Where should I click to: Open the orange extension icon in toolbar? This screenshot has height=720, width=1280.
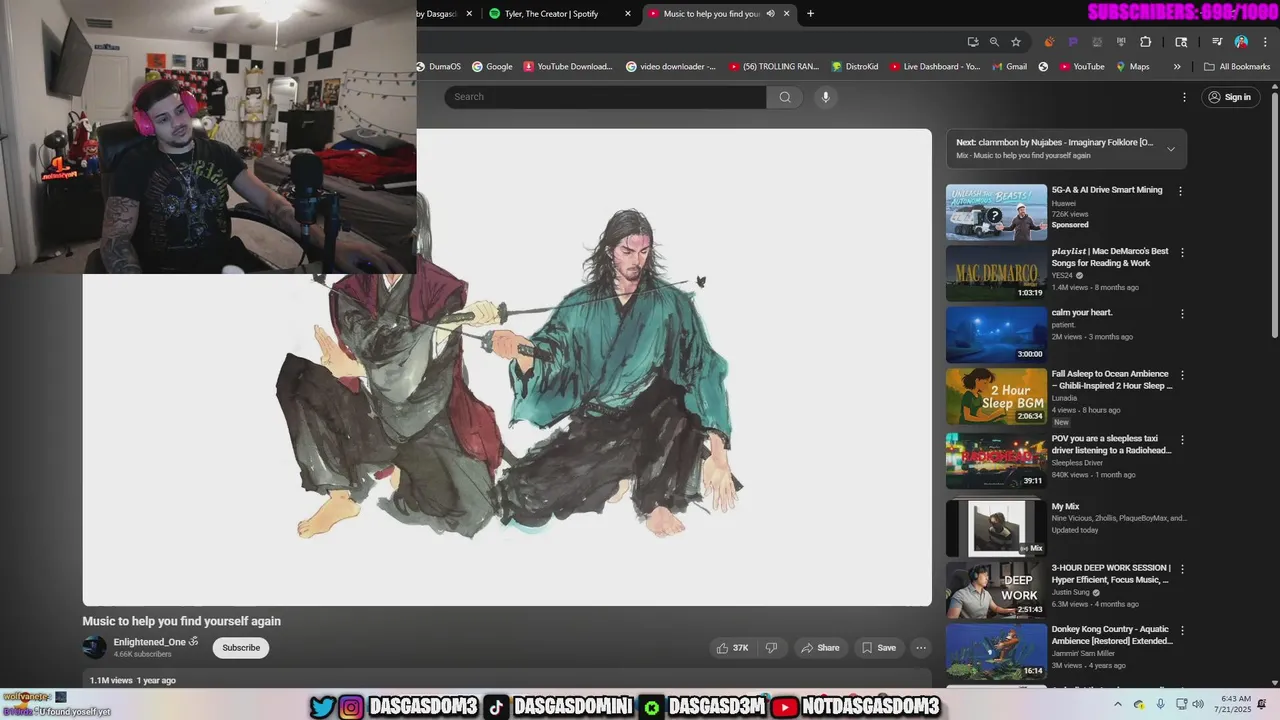(x=1049, y=42)
